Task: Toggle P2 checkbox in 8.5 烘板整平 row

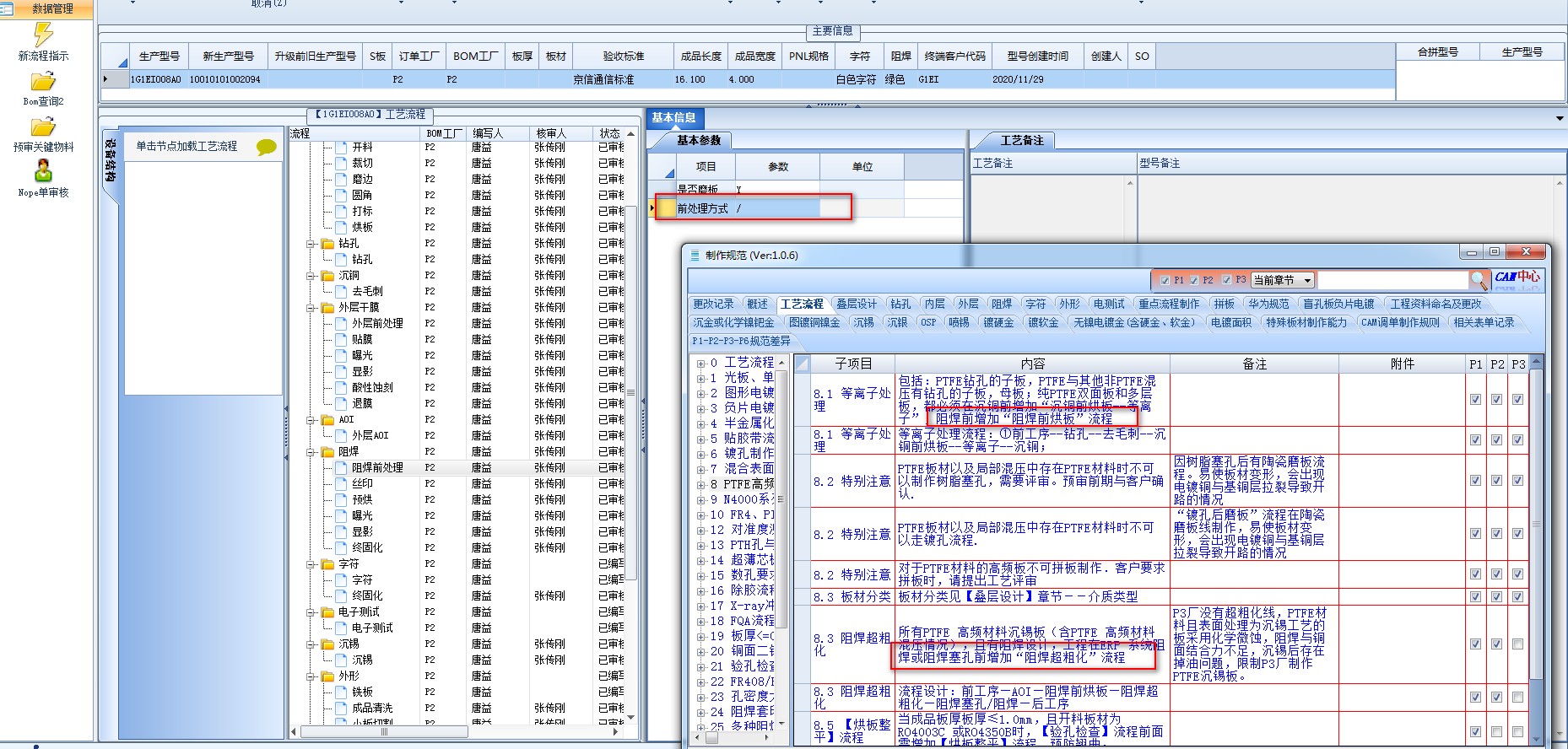Action: pos(1496,732)
